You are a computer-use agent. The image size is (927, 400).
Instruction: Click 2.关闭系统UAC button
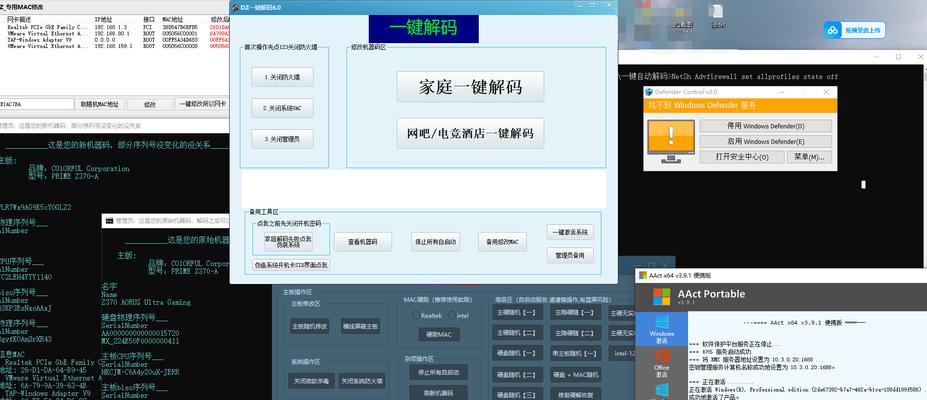pyautogui.click(x=282, y=108)
